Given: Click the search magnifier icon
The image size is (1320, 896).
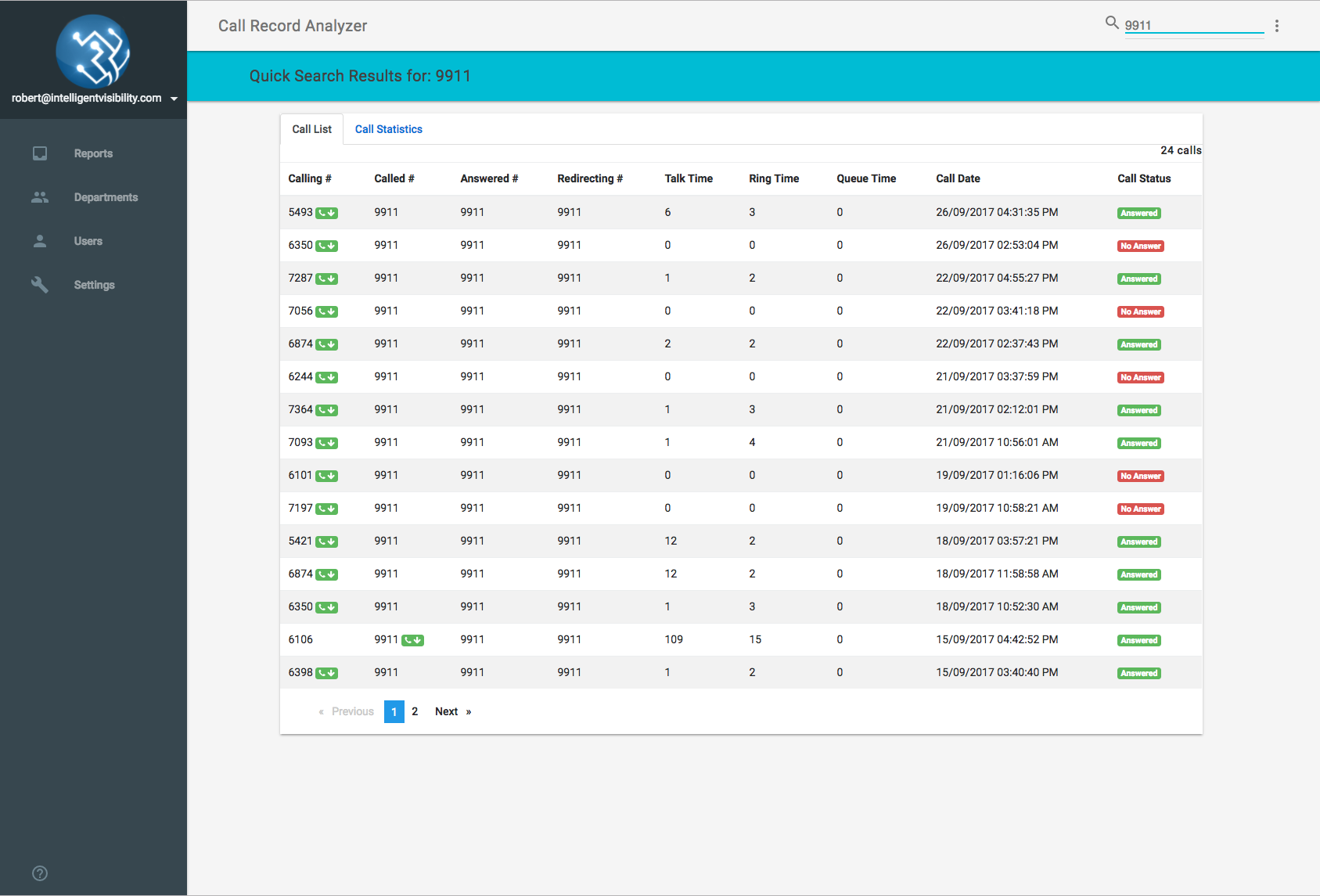Looking at the screenshot, I should 1111,23.
